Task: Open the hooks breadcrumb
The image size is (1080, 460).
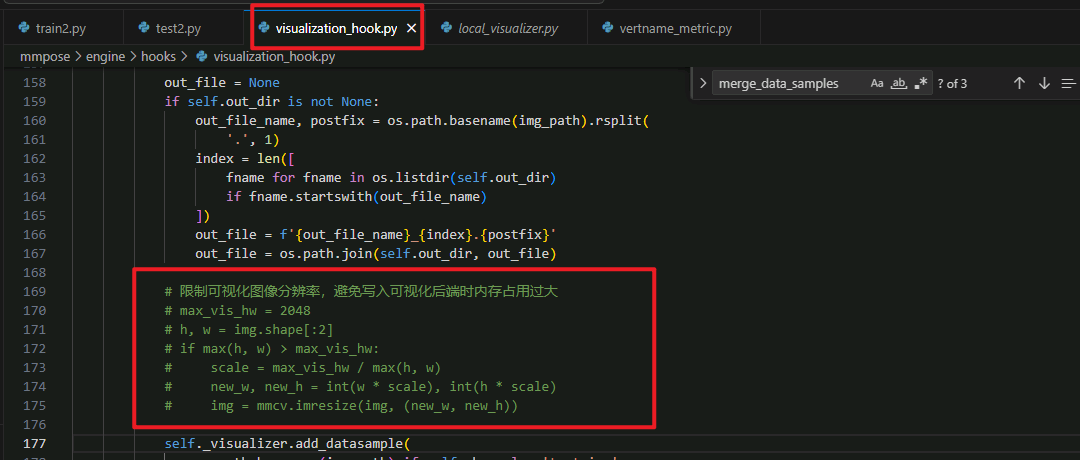Action: (x=158, y=57)
